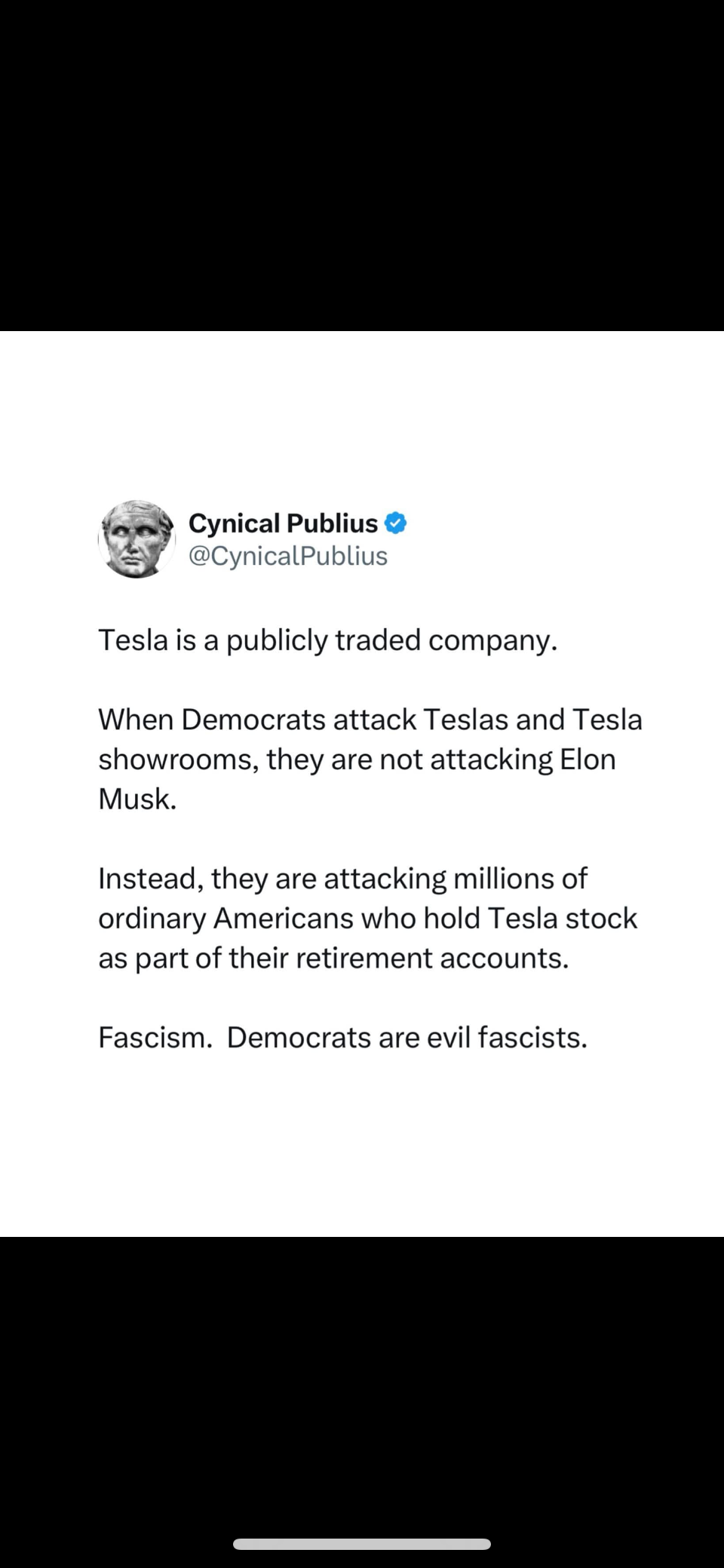The height and width of the screenshot is (1568, 724).
Task: Tap the word "showrooms" in the tweet
Action: coord(178,759)
